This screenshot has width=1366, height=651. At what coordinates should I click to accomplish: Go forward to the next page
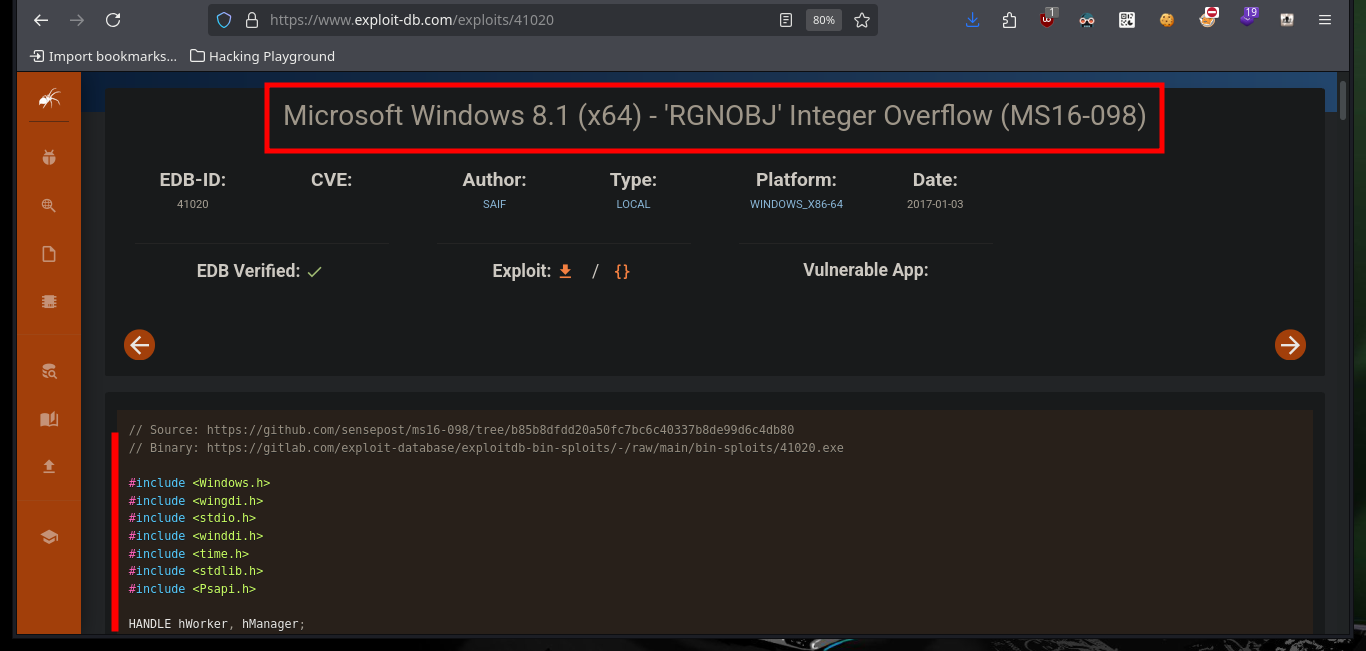(x=77, y=20)
